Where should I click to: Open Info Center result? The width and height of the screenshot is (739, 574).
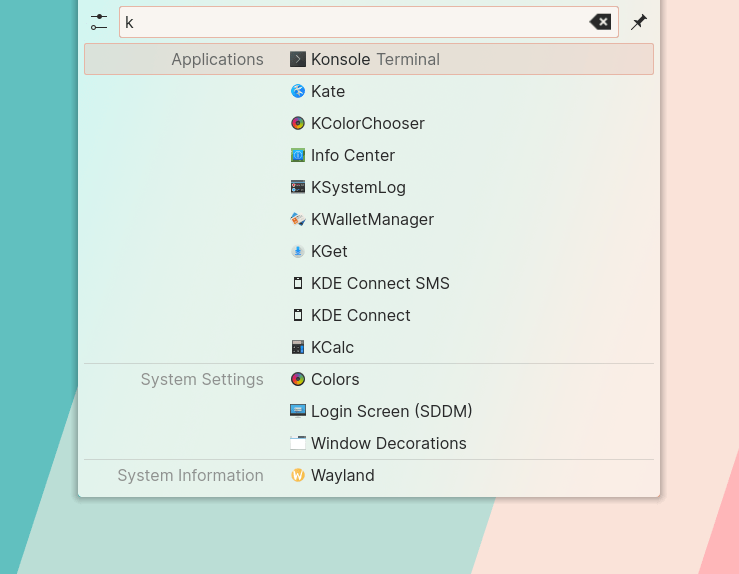(369, 155)
